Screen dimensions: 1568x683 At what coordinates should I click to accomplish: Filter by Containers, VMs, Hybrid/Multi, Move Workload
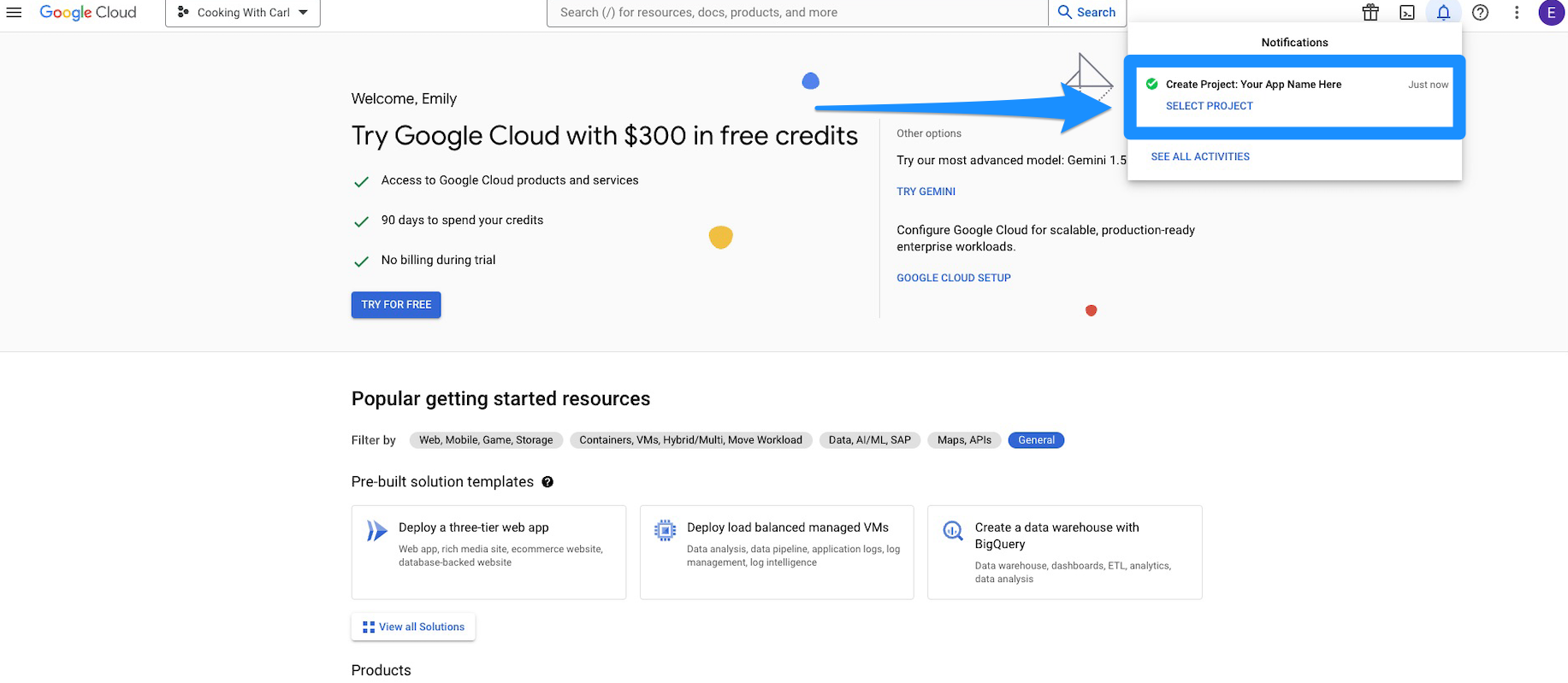(x=691, y=440)
